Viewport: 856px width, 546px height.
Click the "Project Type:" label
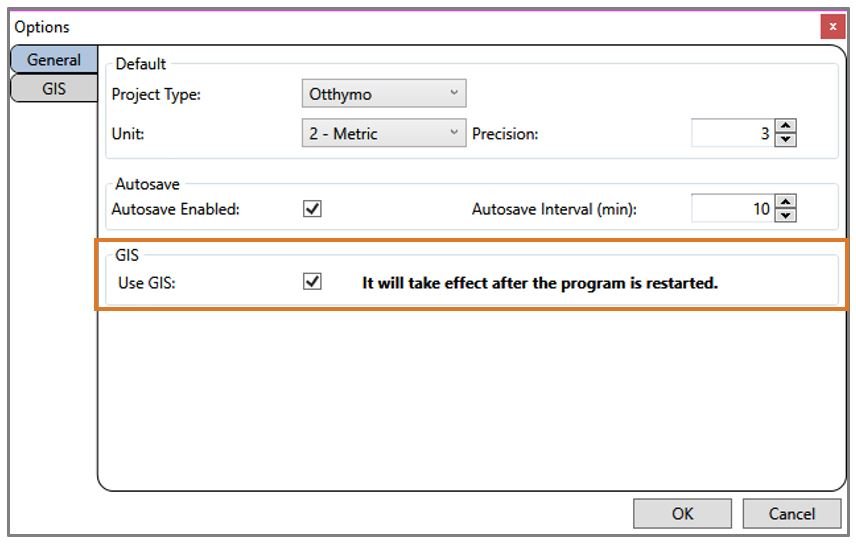[156, 95]
